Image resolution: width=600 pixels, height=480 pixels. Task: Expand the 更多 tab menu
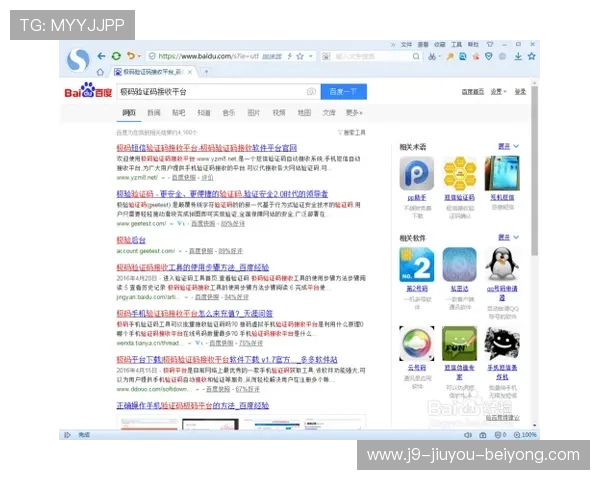click(354, 113)
